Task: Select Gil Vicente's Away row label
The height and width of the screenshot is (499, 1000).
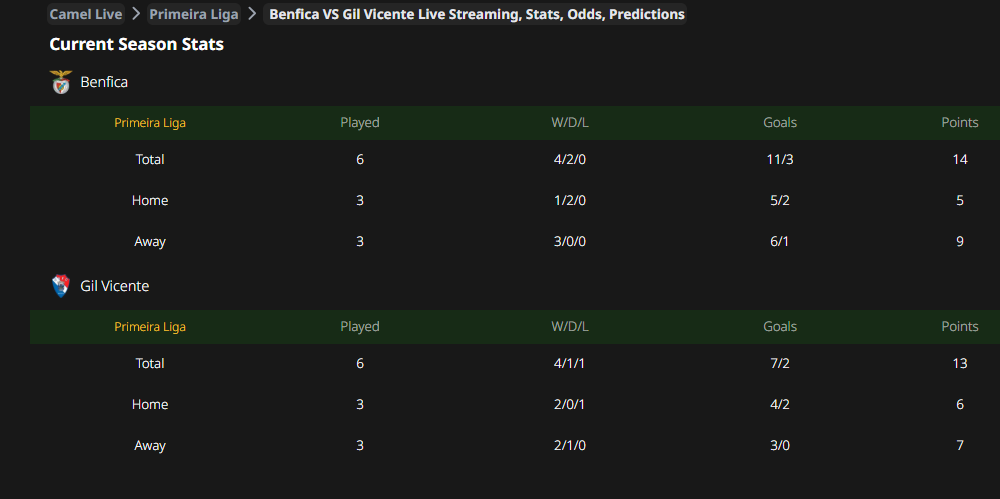Action: [x=150, y=445]
